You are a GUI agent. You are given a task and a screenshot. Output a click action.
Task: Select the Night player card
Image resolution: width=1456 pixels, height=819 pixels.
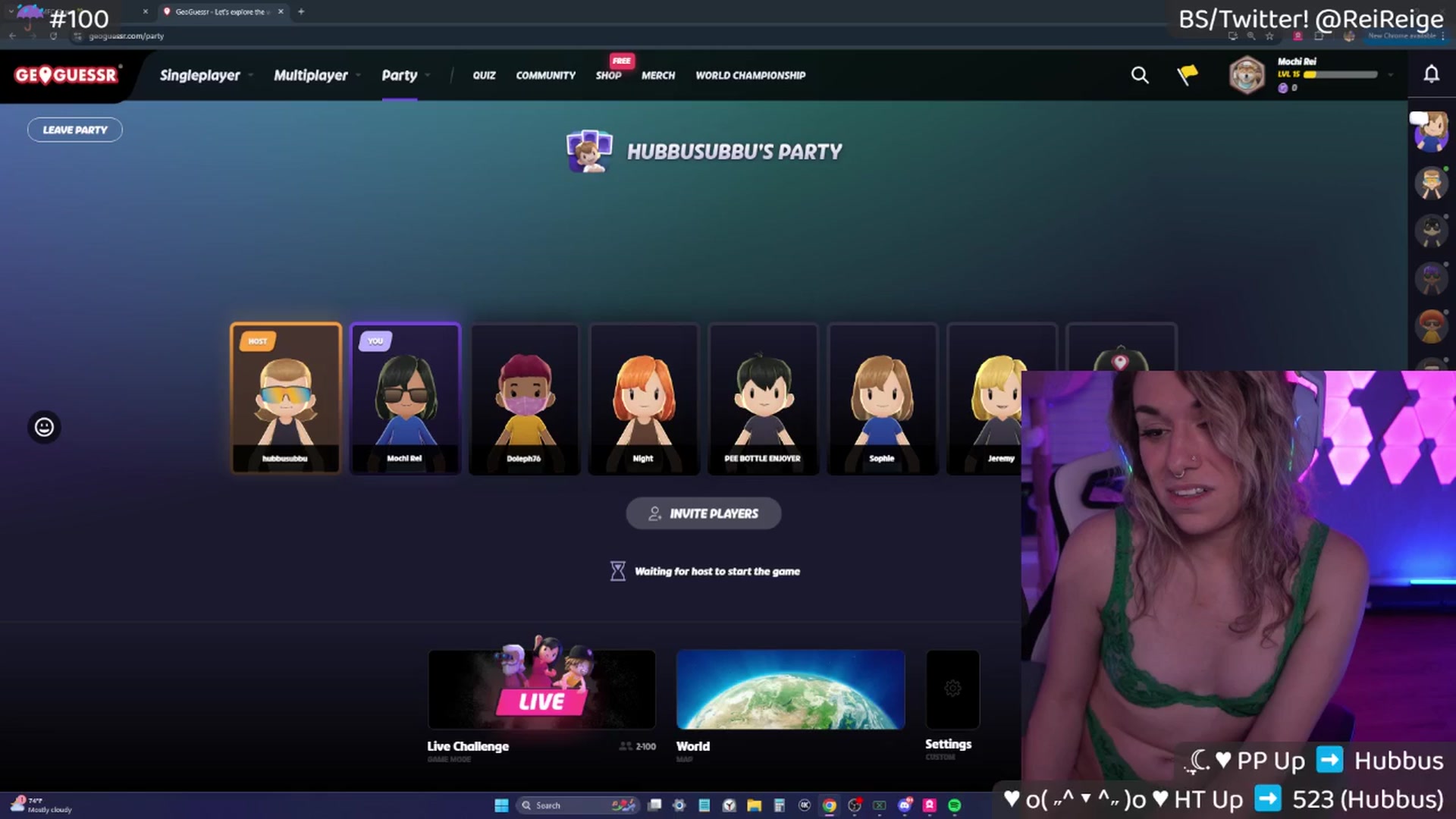[643, 398]
